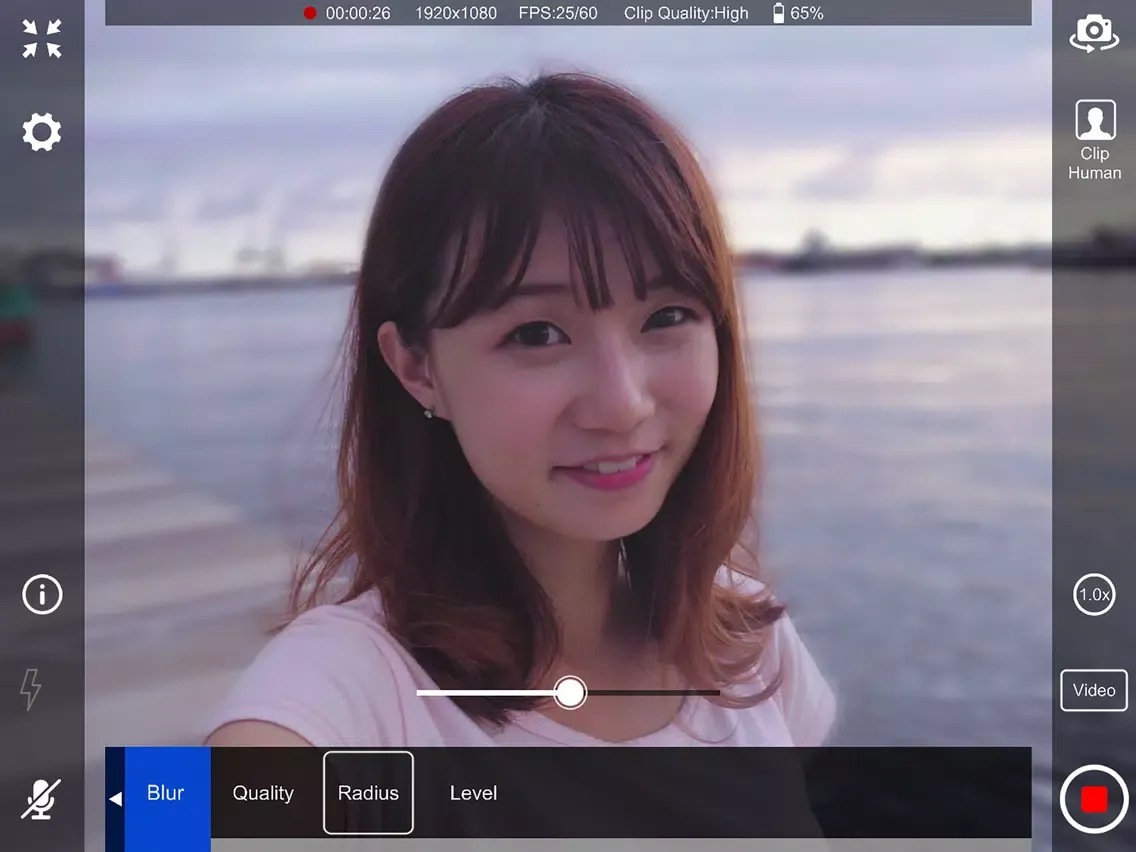Stop recording with the red square
Viewport: 1136px width, 852px height.
pyautogui.click(x=1094, y=799)
